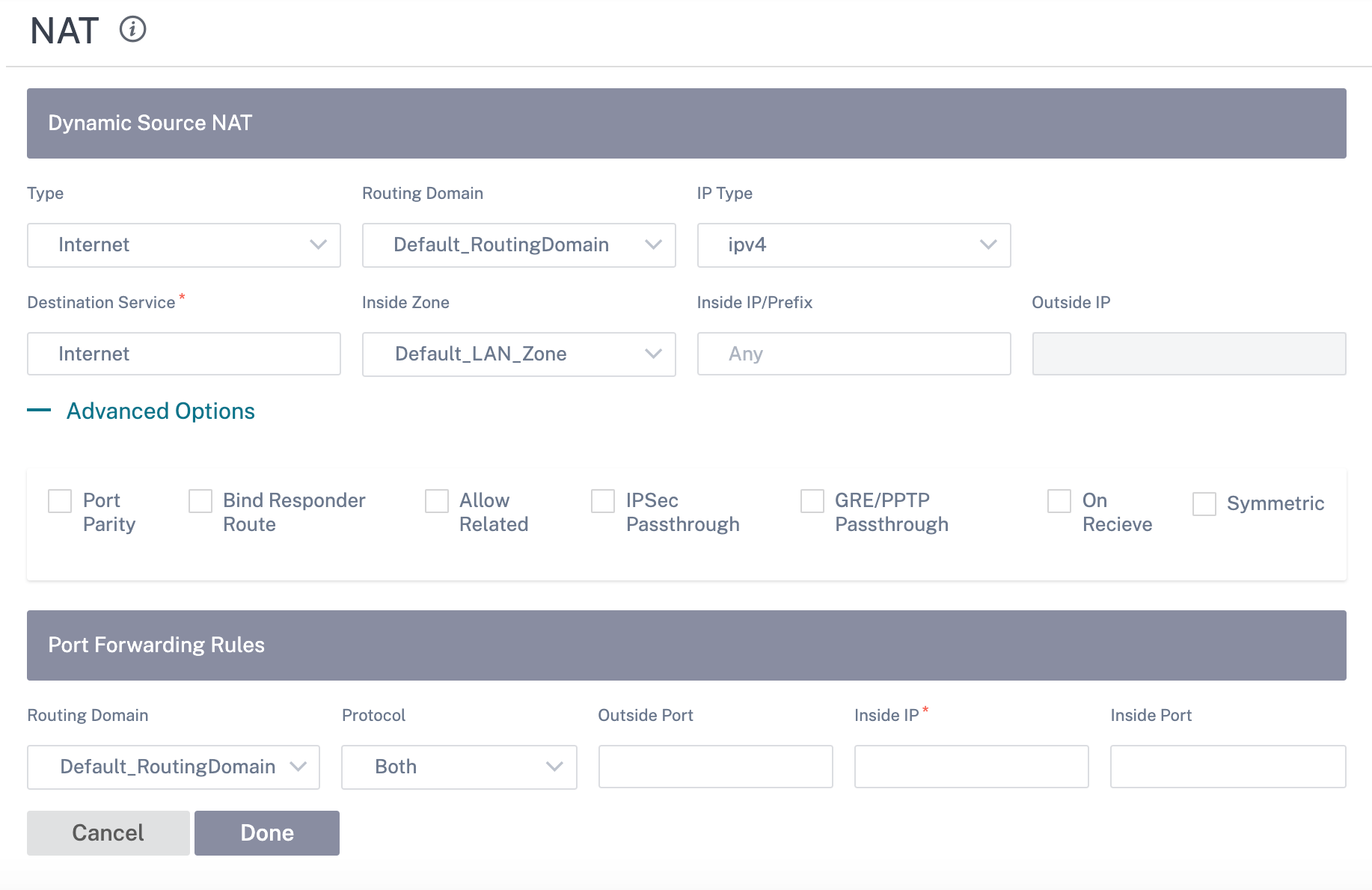Collapse Advanced Options with the minus icon
The width and height of the screenshot is (1372, 890).
[39, 411]
